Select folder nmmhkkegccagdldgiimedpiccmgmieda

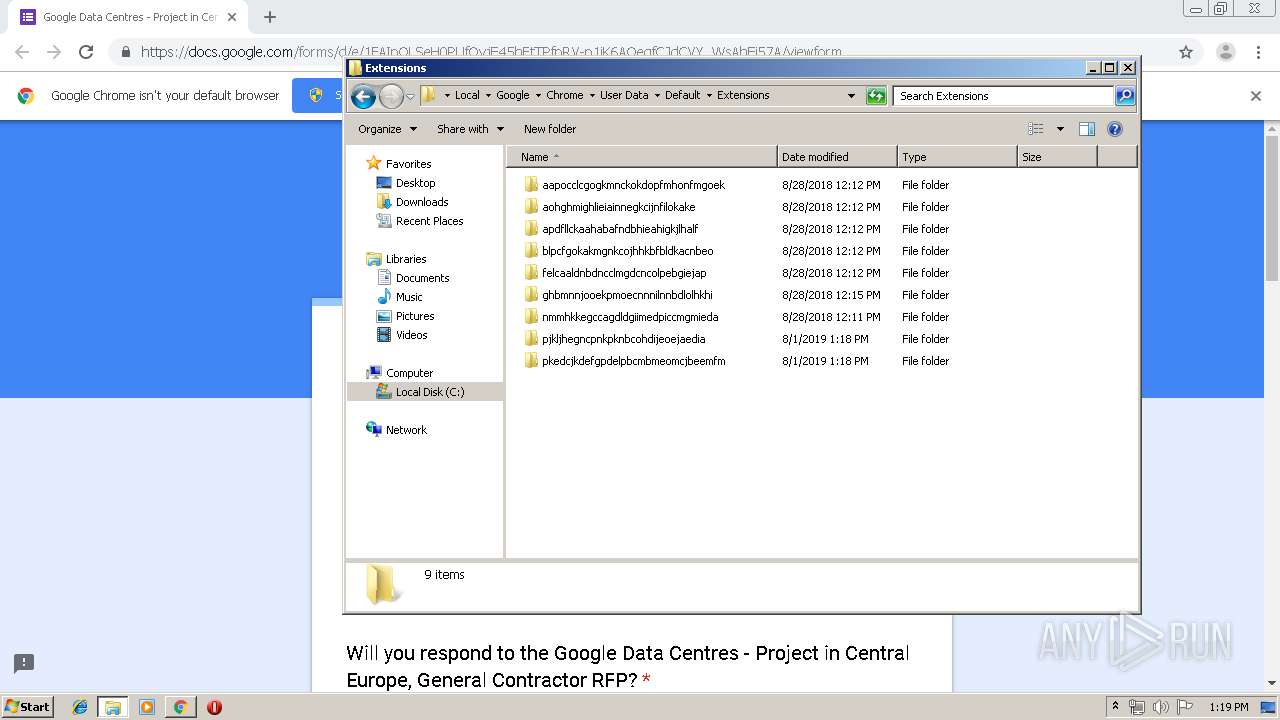pos(630,317)
